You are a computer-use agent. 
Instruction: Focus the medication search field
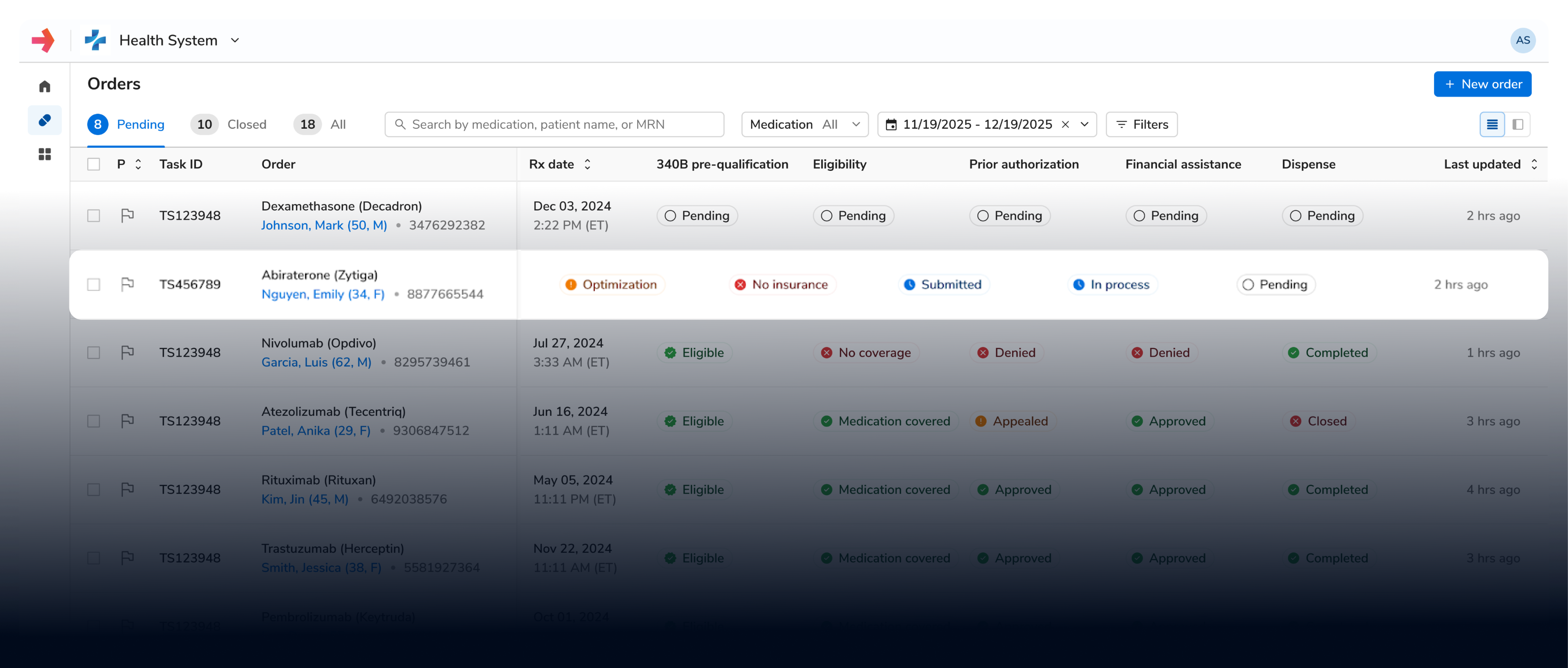click(554, 124)
